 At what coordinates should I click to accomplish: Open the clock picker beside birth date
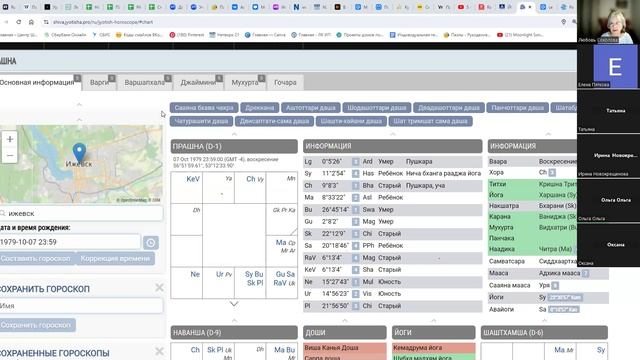click(x=151, y=242)
